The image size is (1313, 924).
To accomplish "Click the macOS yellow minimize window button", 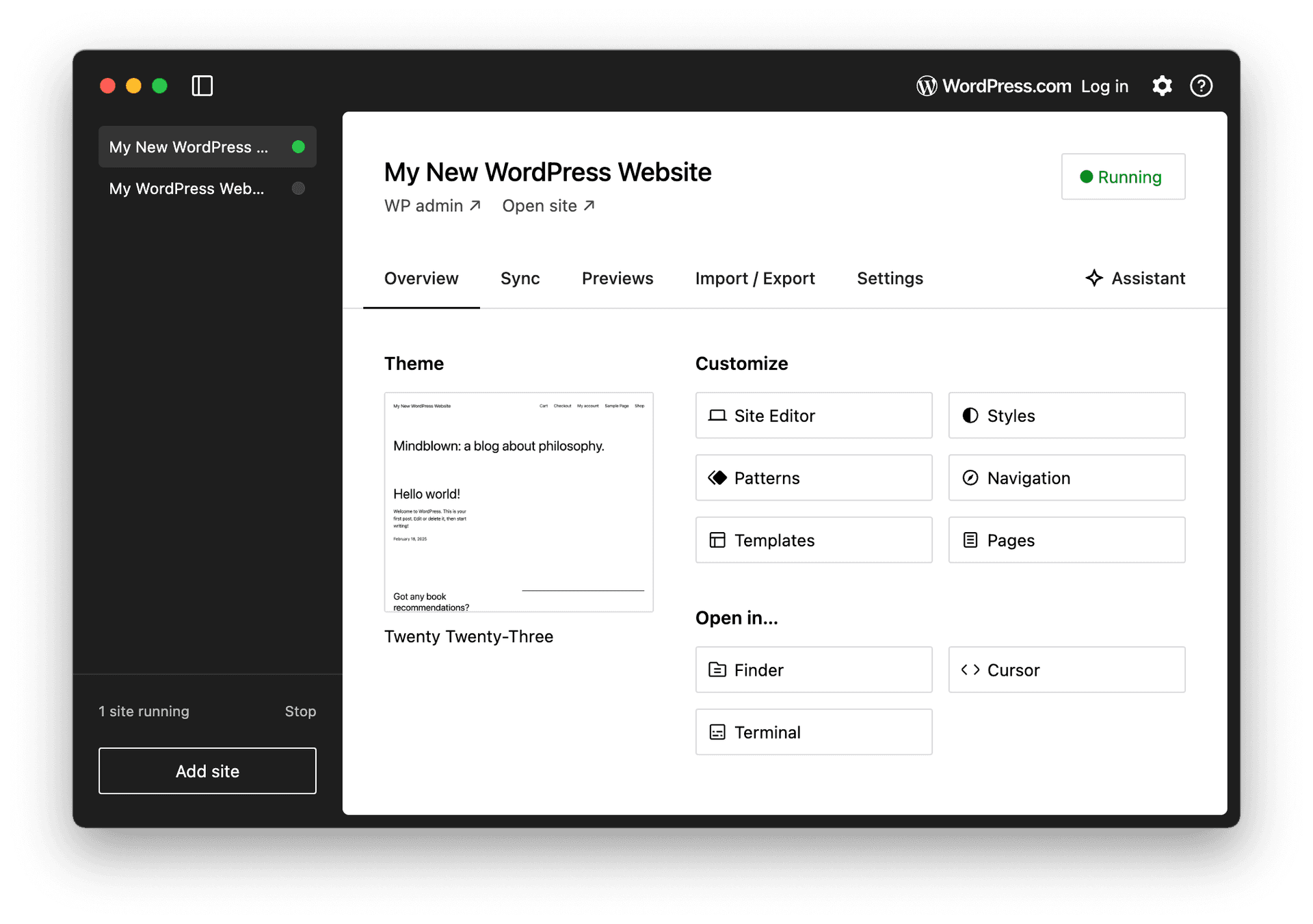I will click(x=134, y=86).
